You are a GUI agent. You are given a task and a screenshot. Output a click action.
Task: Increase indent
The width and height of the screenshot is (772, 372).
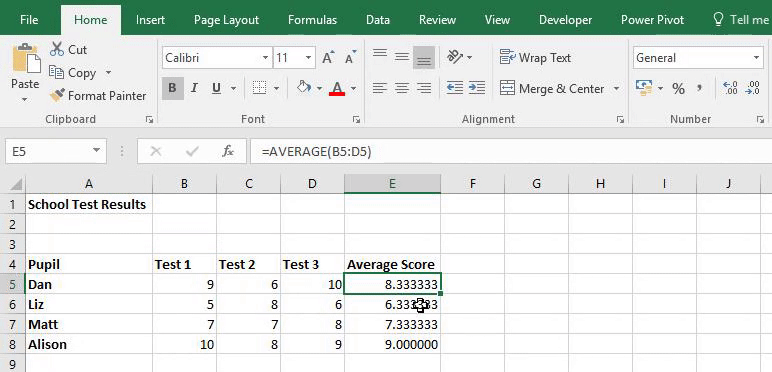click(x=477, y=88)
